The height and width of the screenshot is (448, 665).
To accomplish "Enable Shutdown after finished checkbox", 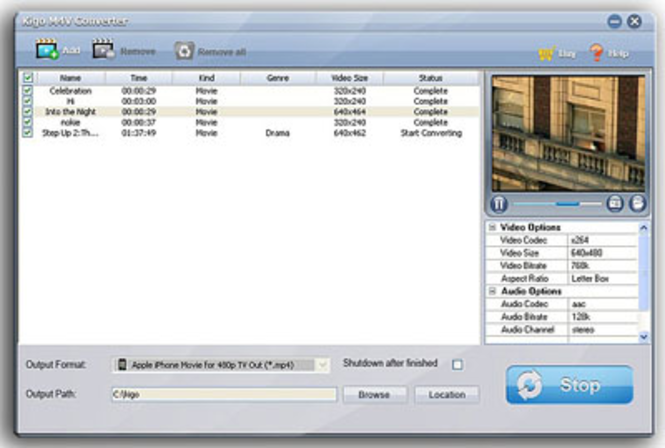I will click(x=457, y=364).
